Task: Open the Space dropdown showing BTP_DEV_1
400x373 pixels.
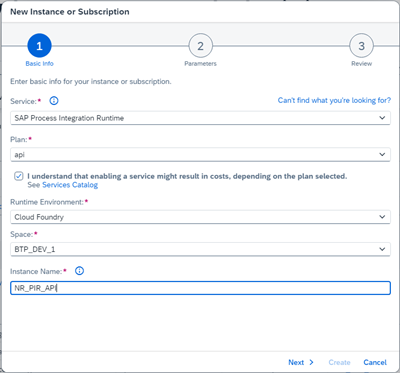Action: coord(200,249)
